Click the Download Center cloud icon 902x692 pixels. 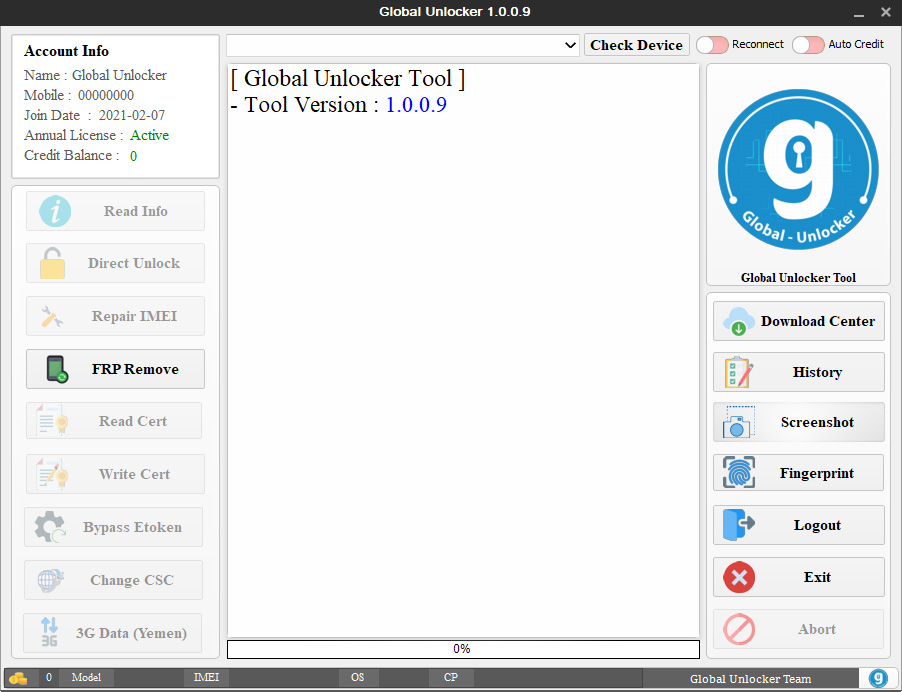(x=739, y=321)
